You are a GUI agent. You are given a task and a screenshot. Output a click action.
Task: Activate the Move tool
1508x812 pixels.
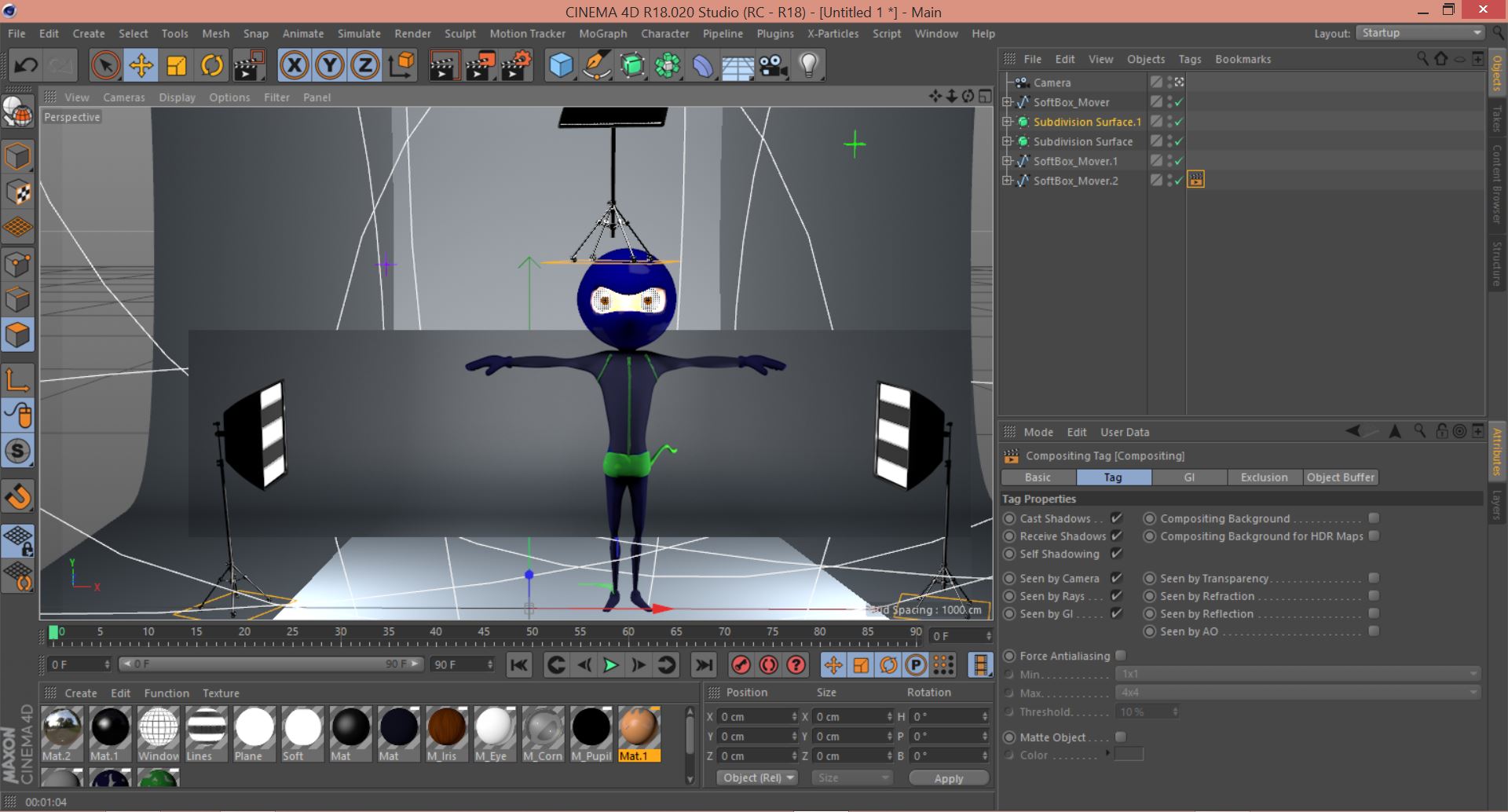pyautogui.click(x=141, y=66)
